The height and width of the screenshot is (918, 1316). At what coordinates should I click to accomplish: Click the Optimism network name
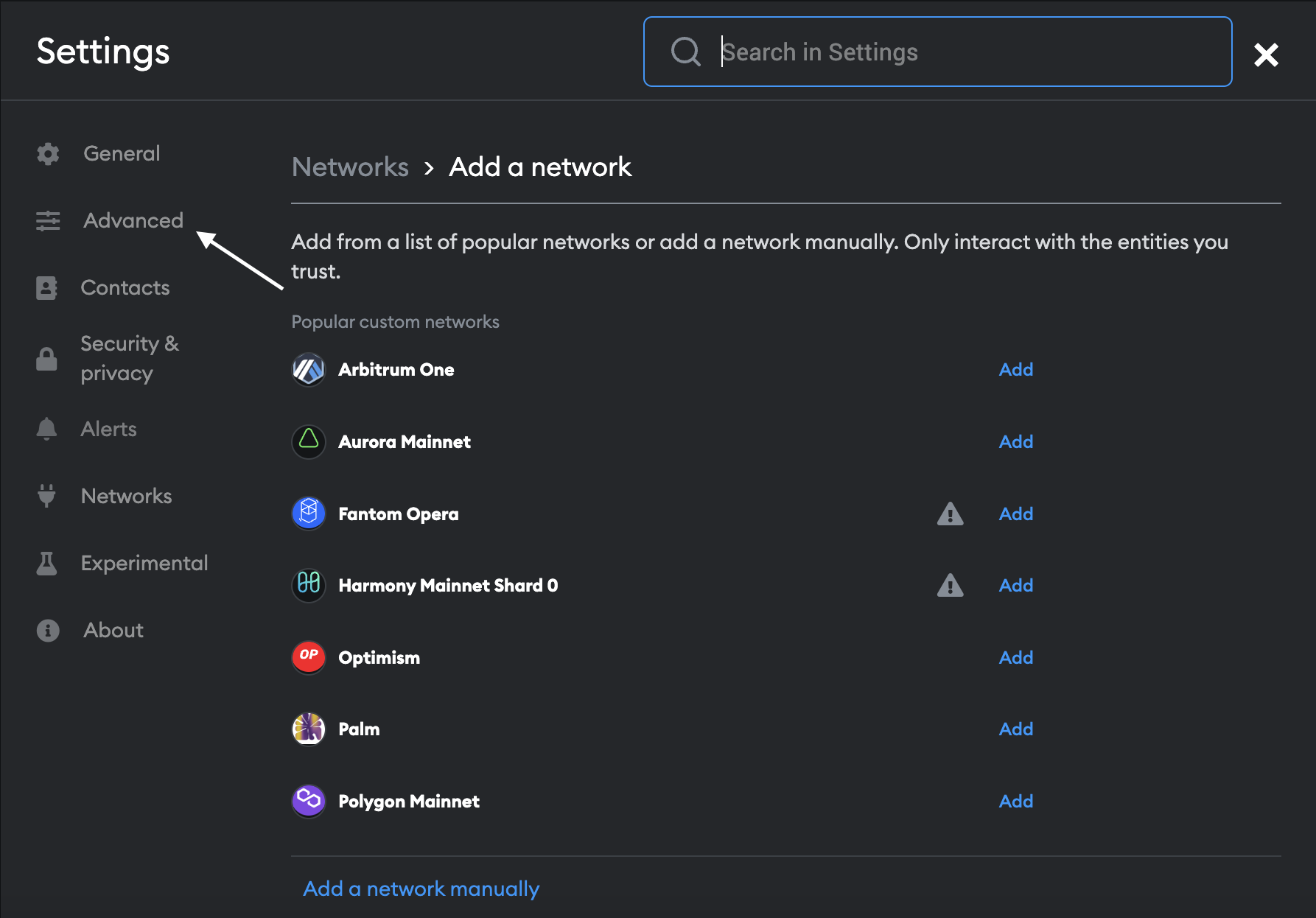pyautogui.click(x=379, y=657)
